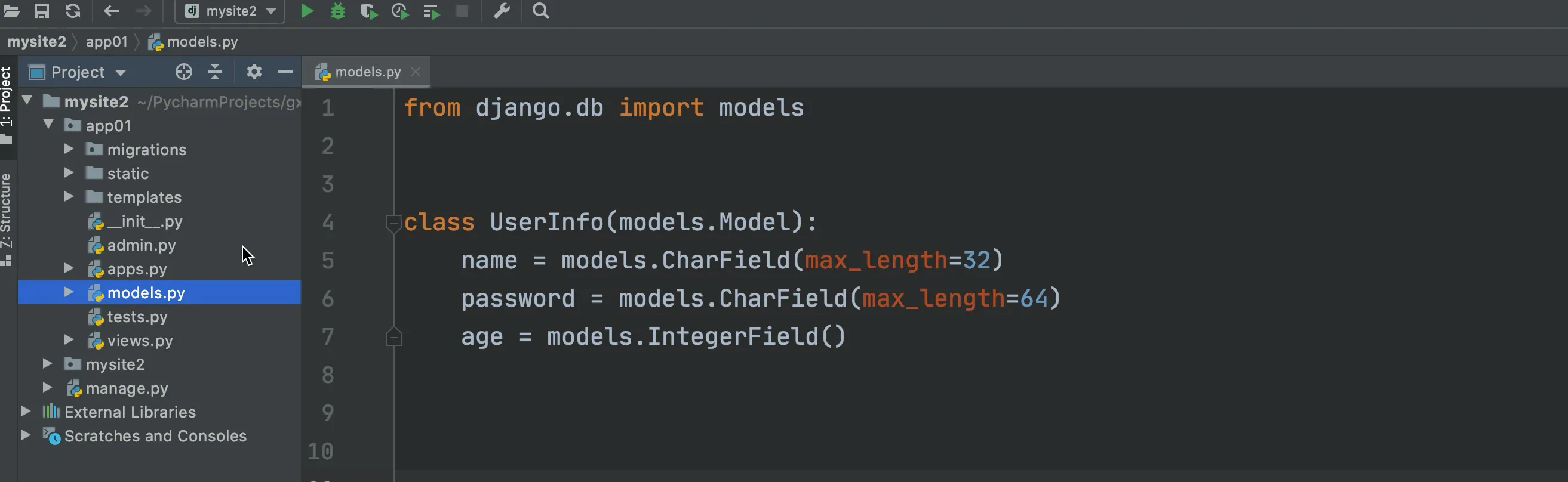
Task: Save all files with the disk icon
Action: point(41,11)
